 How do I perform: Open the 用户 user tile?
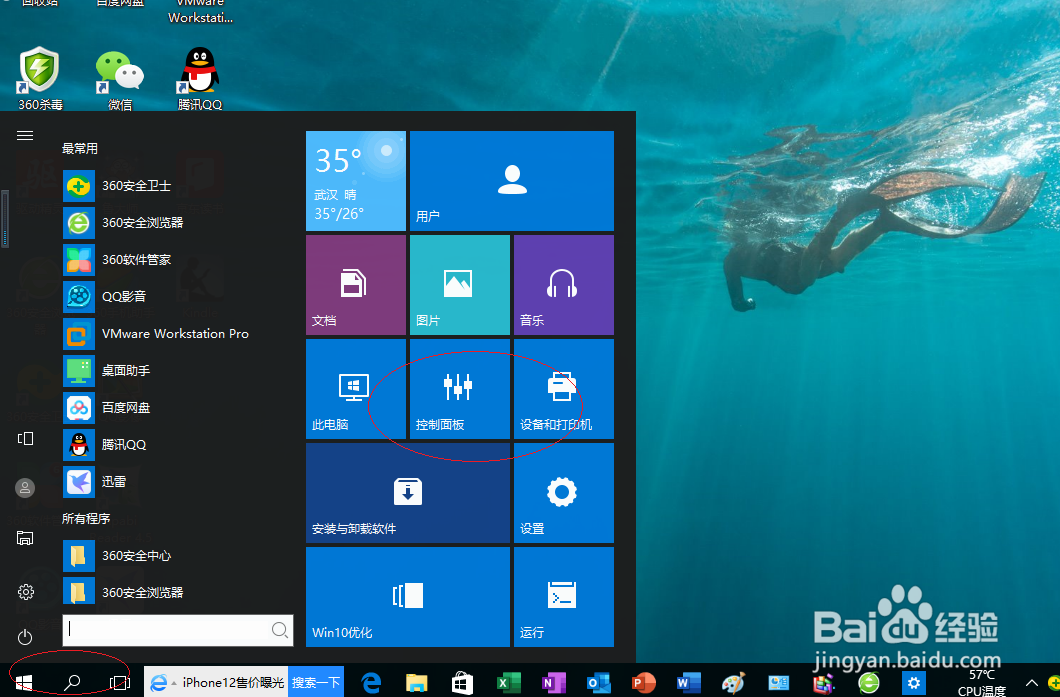(x=512, y=181)
